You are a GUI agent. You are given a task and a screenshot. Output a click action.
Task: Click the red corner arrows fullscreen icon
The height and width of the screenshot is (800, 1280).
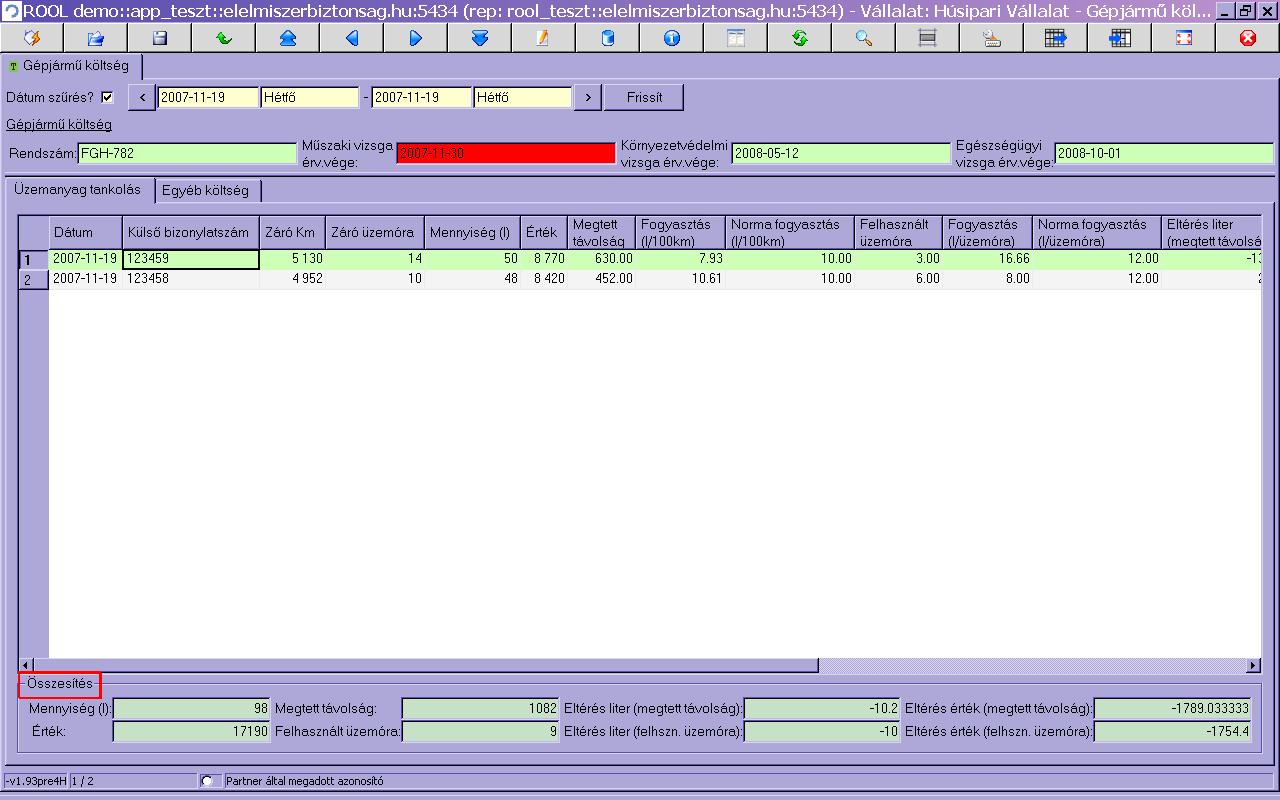(x=1184, y=38)
